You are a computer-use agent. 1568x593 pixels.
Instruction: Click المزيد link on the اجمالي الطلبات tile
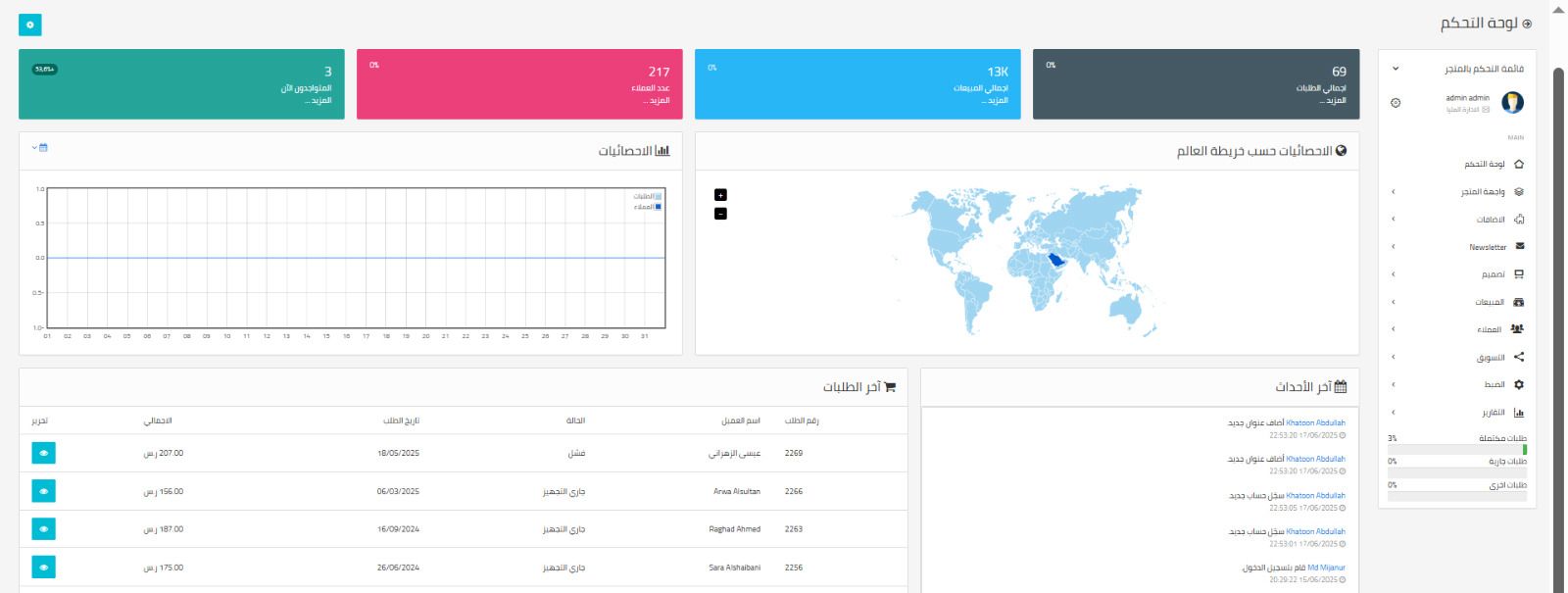pyautogui.click(x=1335, y=101)
